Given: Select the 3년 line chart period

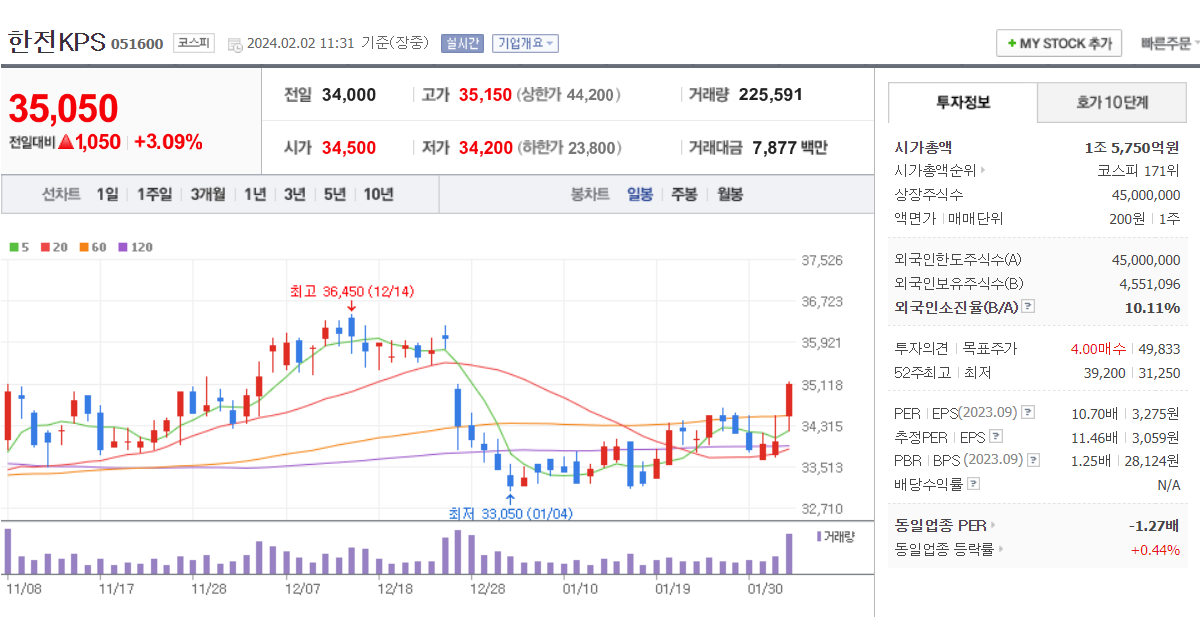Looking at the screenshot, I should (294, 194).
